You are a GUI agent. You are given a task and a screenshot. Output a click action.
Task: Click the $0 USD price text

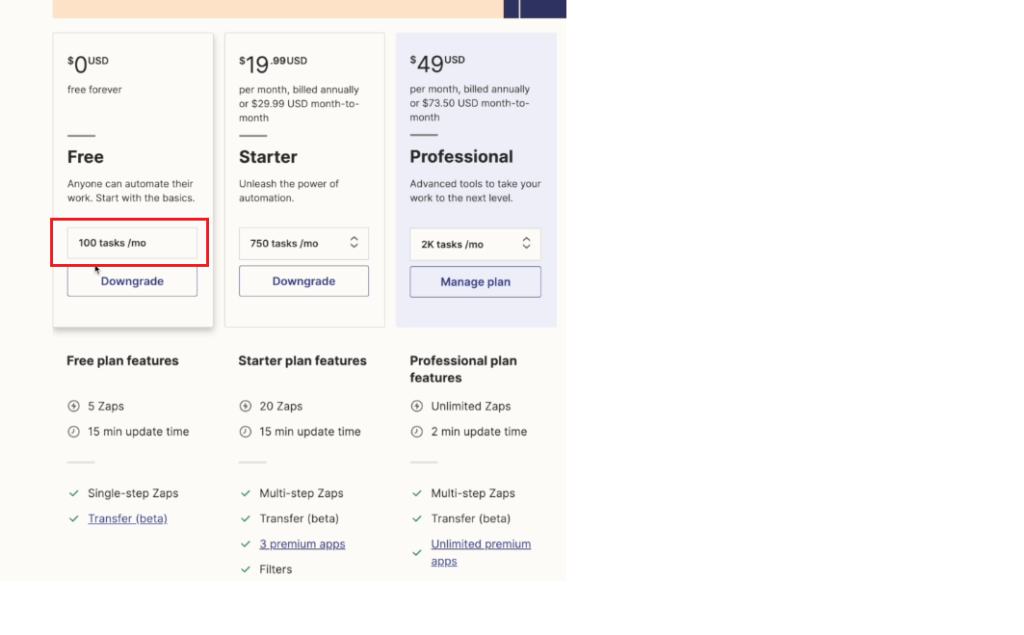tap(88, 64)
